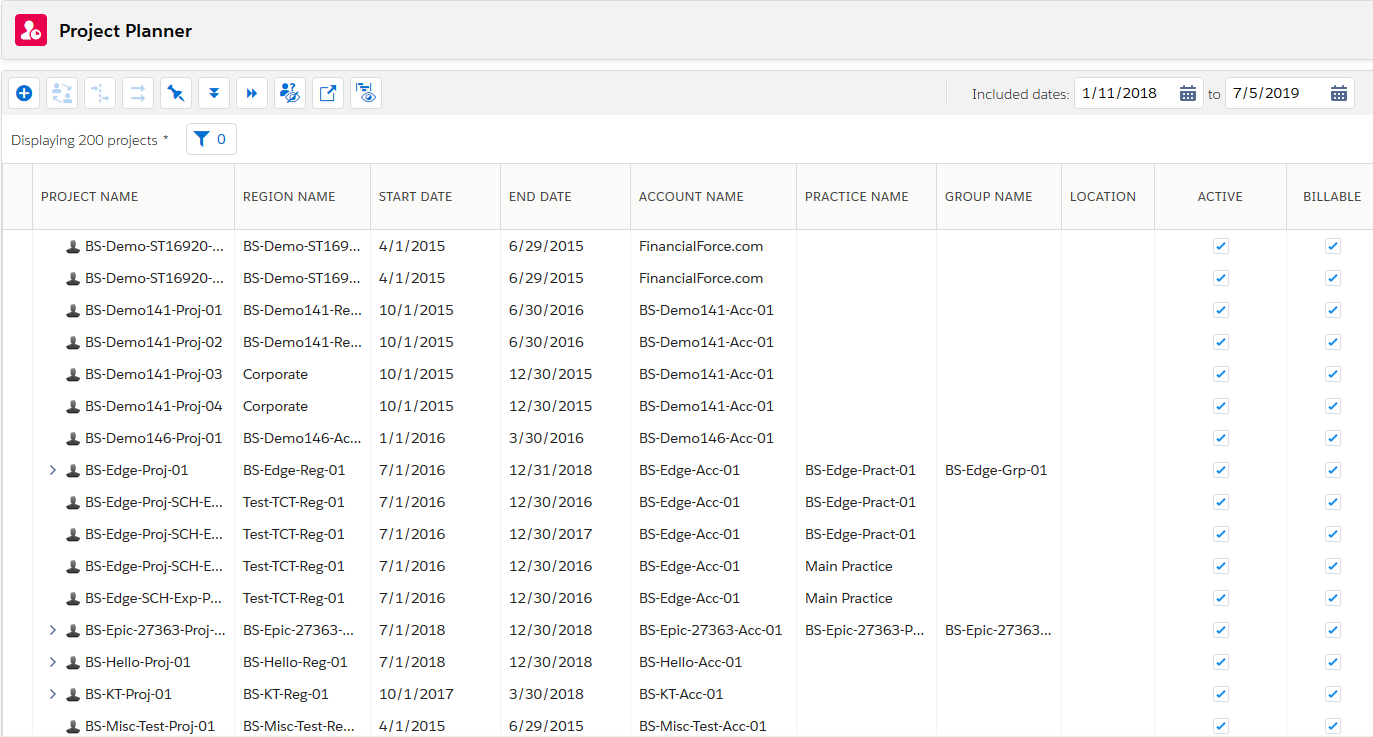The width and height of the screenshot is (1373, 737).
Task: Toggle Active checkbox for BS-Edge-Proj-01
Action: pos(1220,470)
